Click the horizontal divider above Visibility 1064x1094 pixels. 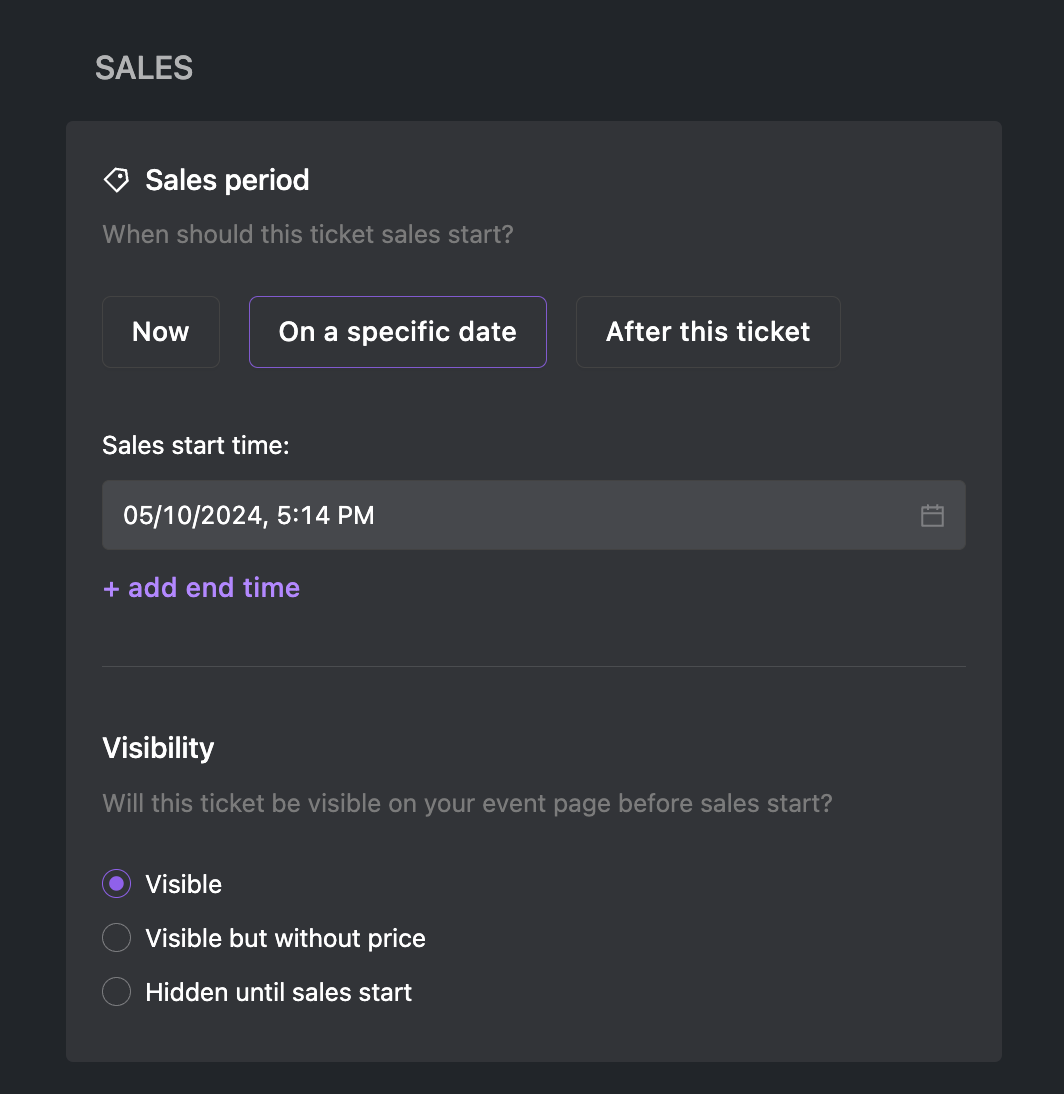pyautogui.click(x=534, y=666)
